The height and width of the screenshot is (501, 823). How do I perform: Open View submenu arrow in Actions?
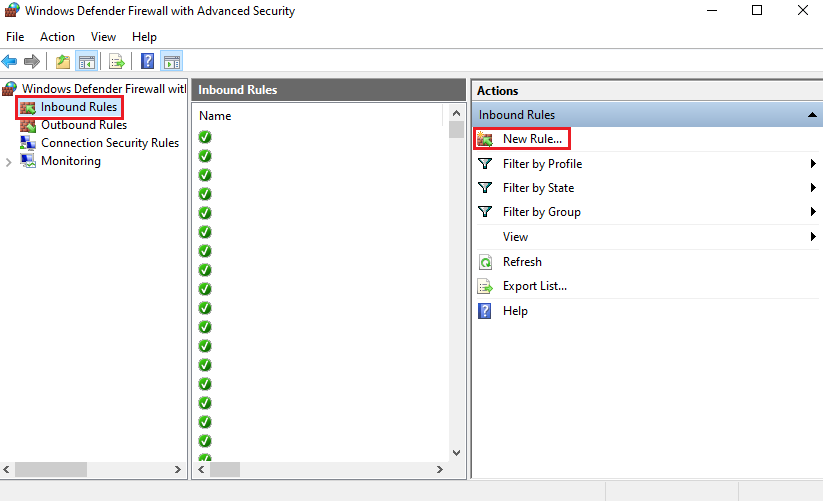point(813,237)
